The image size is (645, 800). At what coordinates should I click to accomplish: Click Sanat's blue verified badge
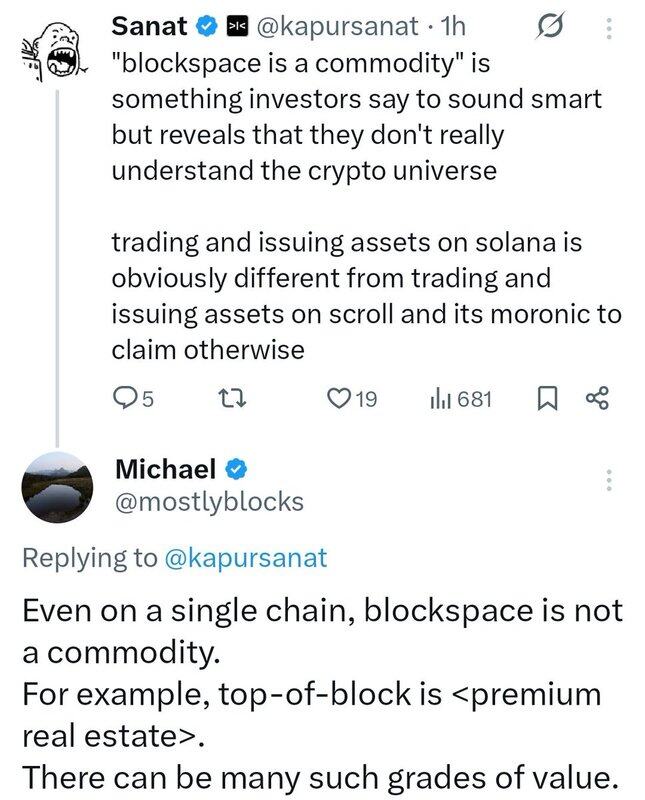coord(206,23)
